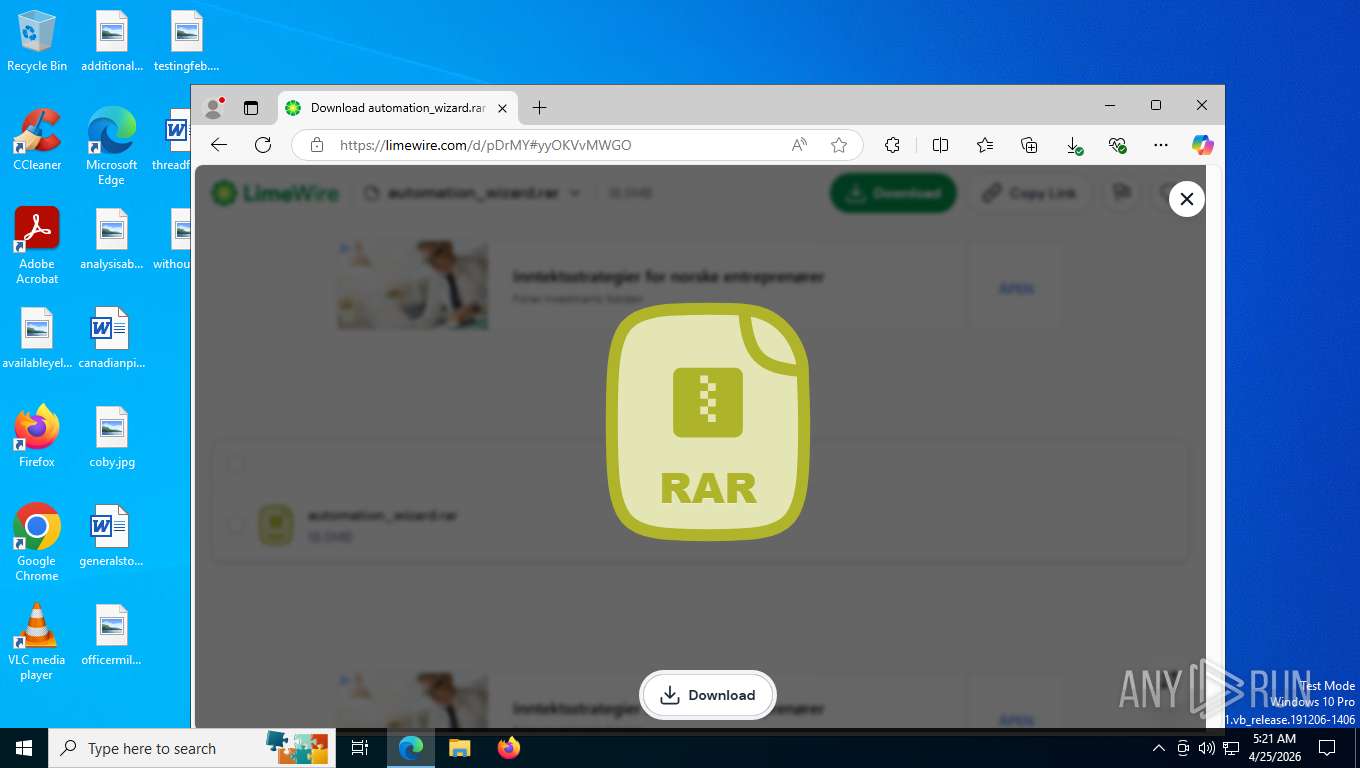The width and height of the screenshot is (1360, 768).
Task: Open Edge Extensions puzzle icon
Action: (893, 145)
